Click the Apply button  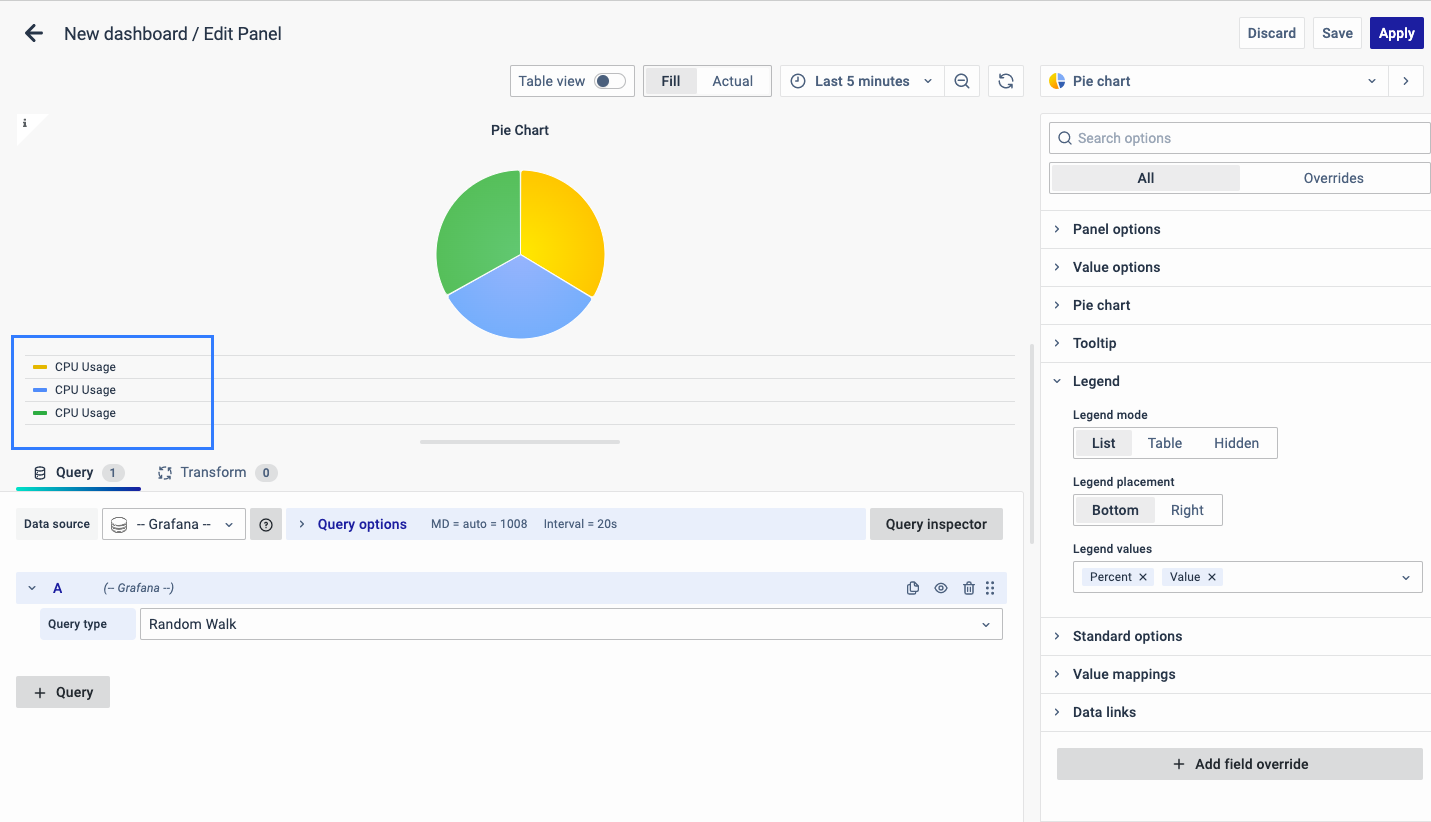[1396, 33]
